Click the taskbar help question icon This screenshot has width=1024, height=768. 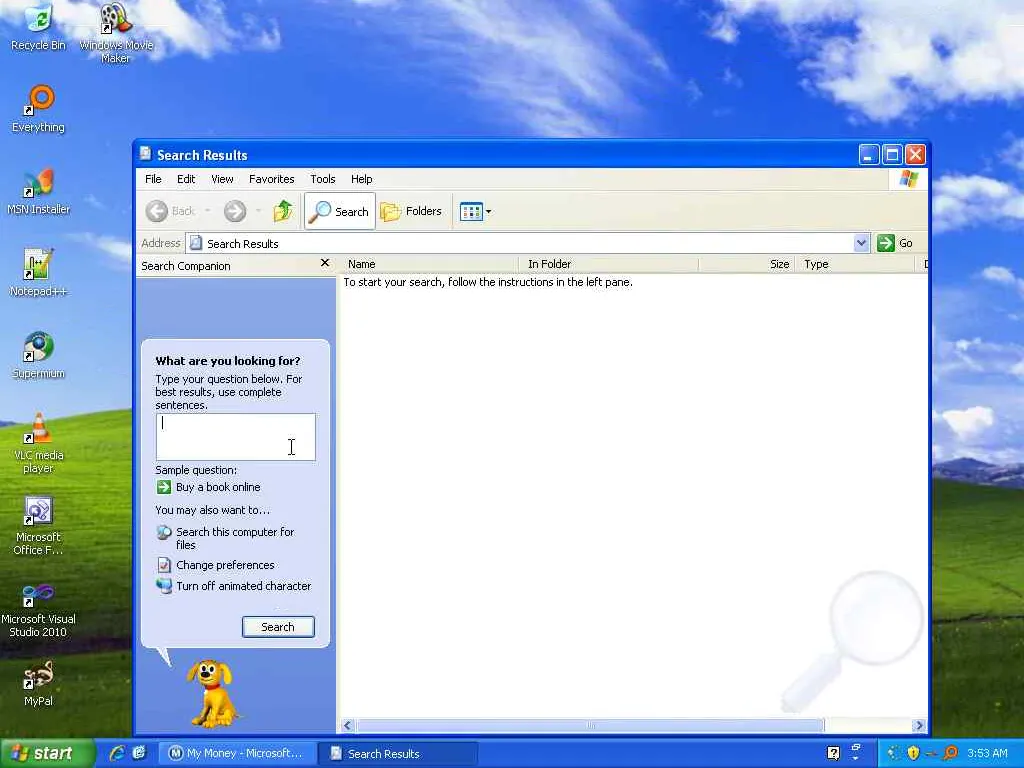(x=833, y=754)
